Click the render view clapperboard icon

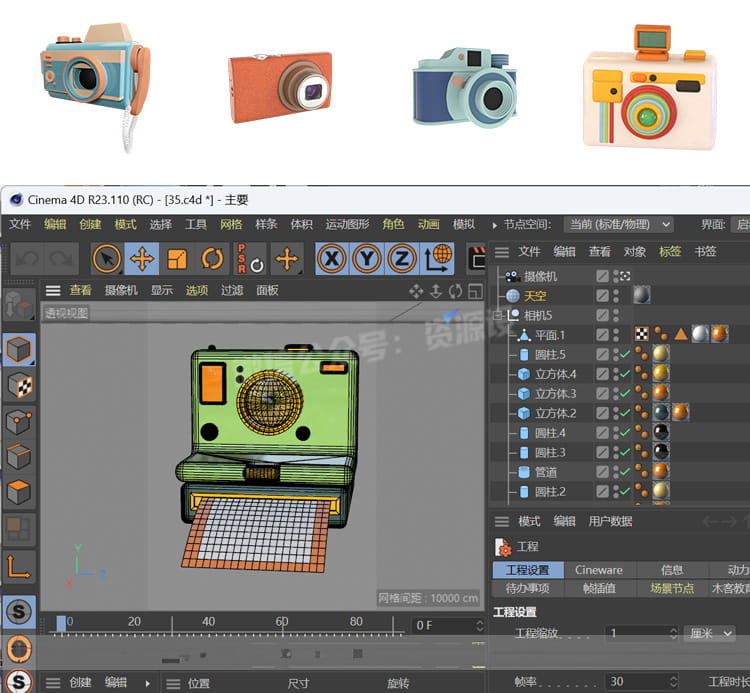(x=476, y=259)
